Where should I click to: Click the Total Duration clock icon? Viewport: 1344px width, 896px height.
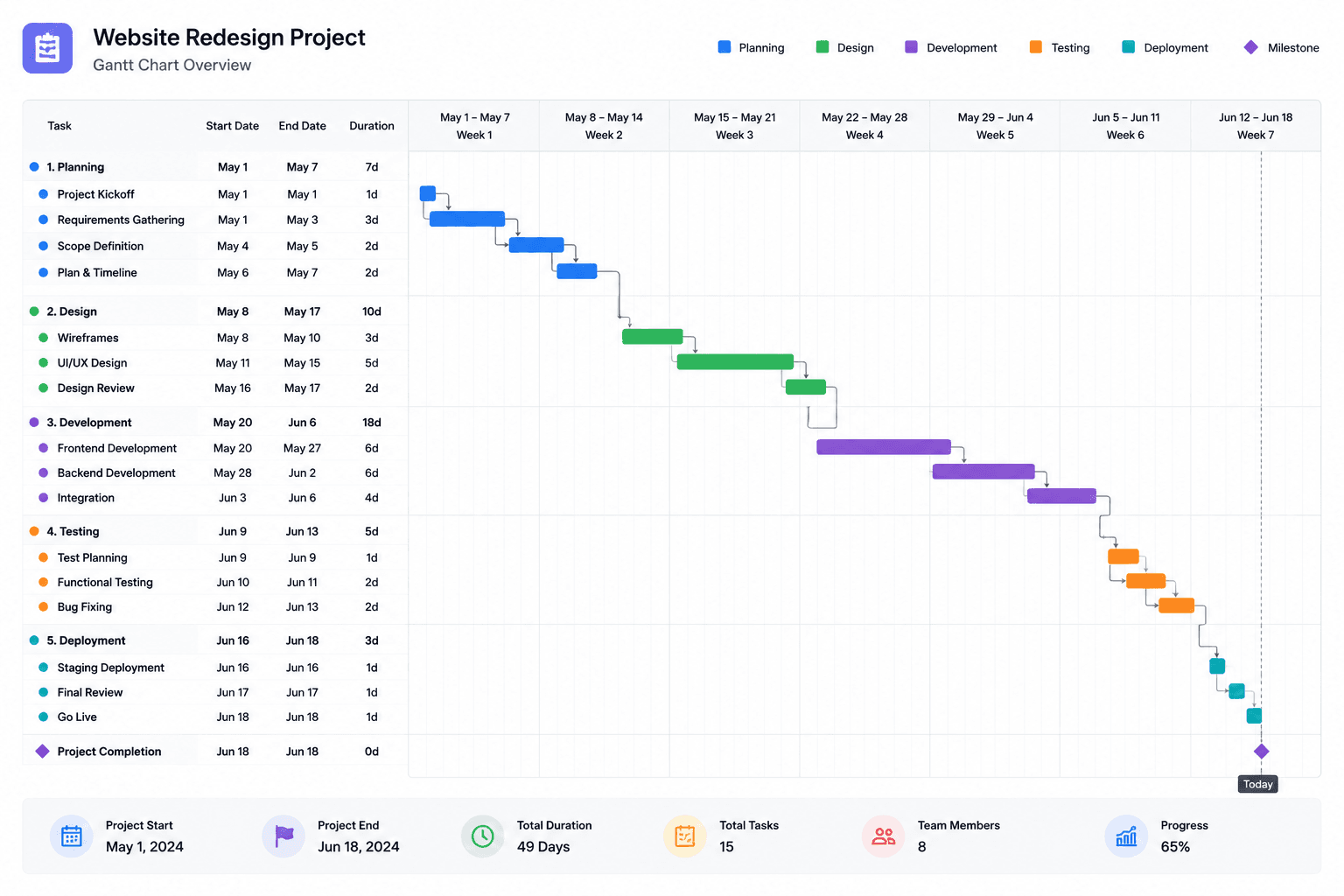coord(482,836)
